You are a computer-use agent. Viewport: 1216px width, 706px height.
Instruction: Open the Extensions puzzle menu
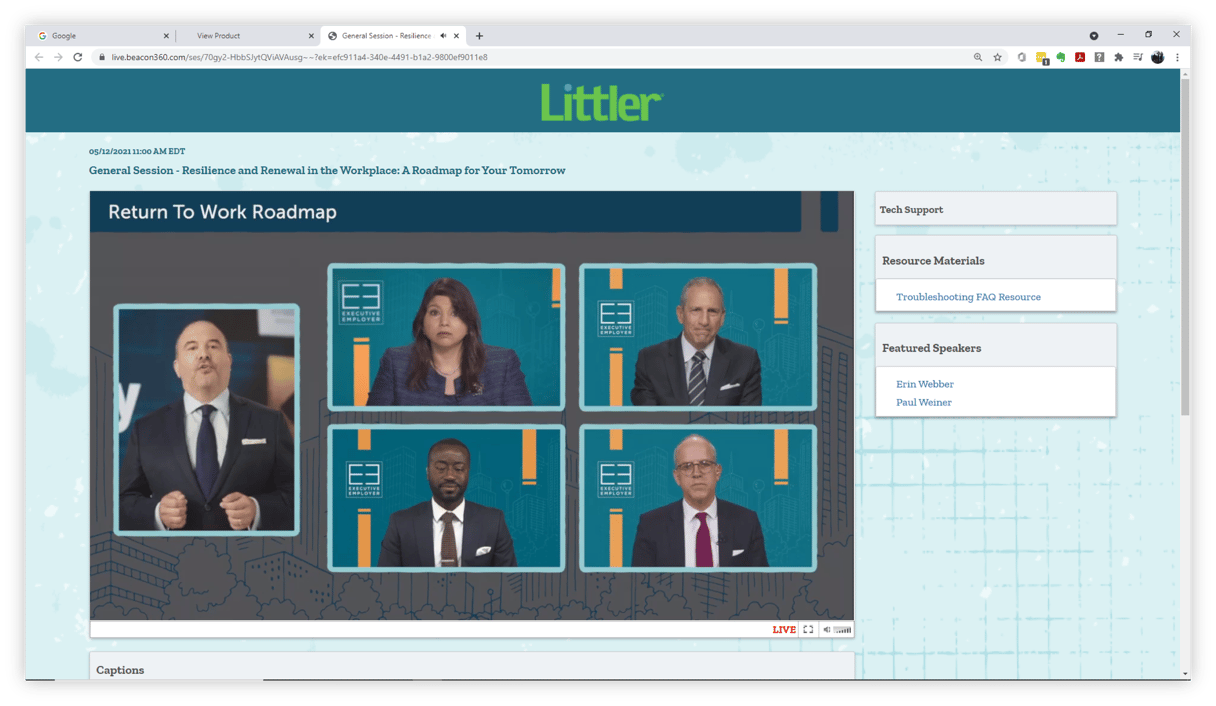pos(1119,57)
